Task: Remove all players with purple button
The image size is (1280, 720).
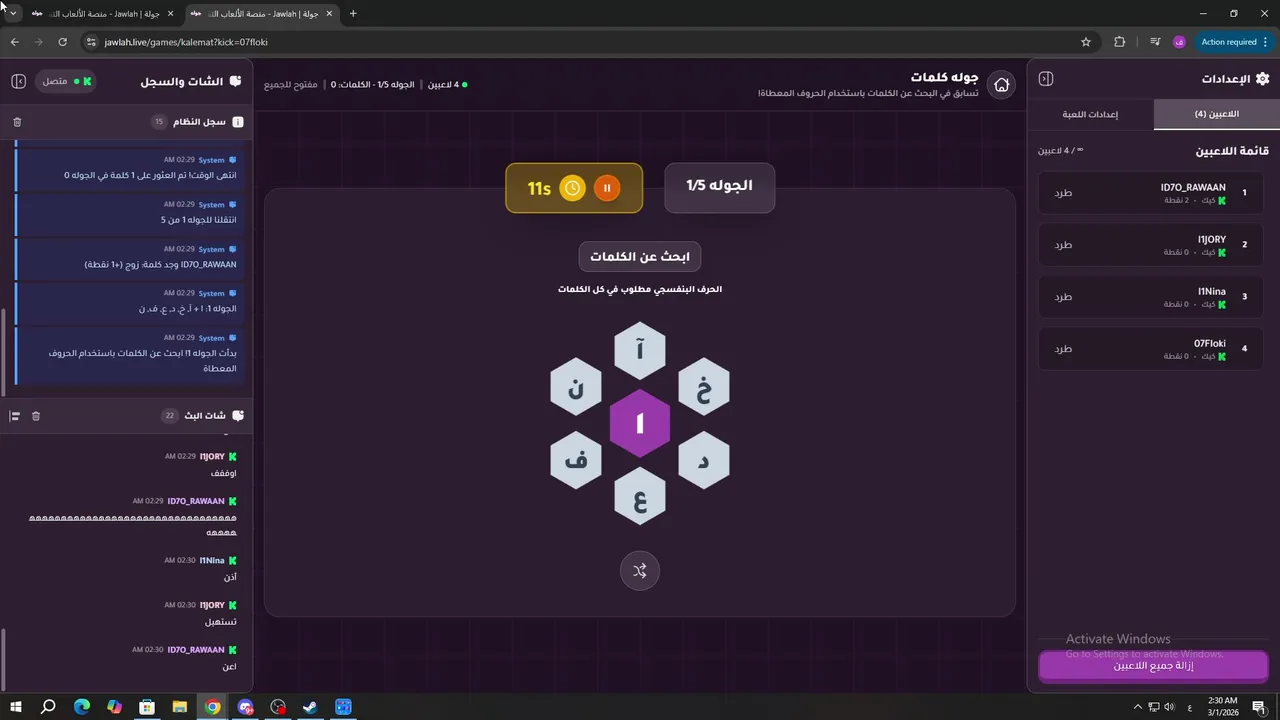Action: 1153,666
